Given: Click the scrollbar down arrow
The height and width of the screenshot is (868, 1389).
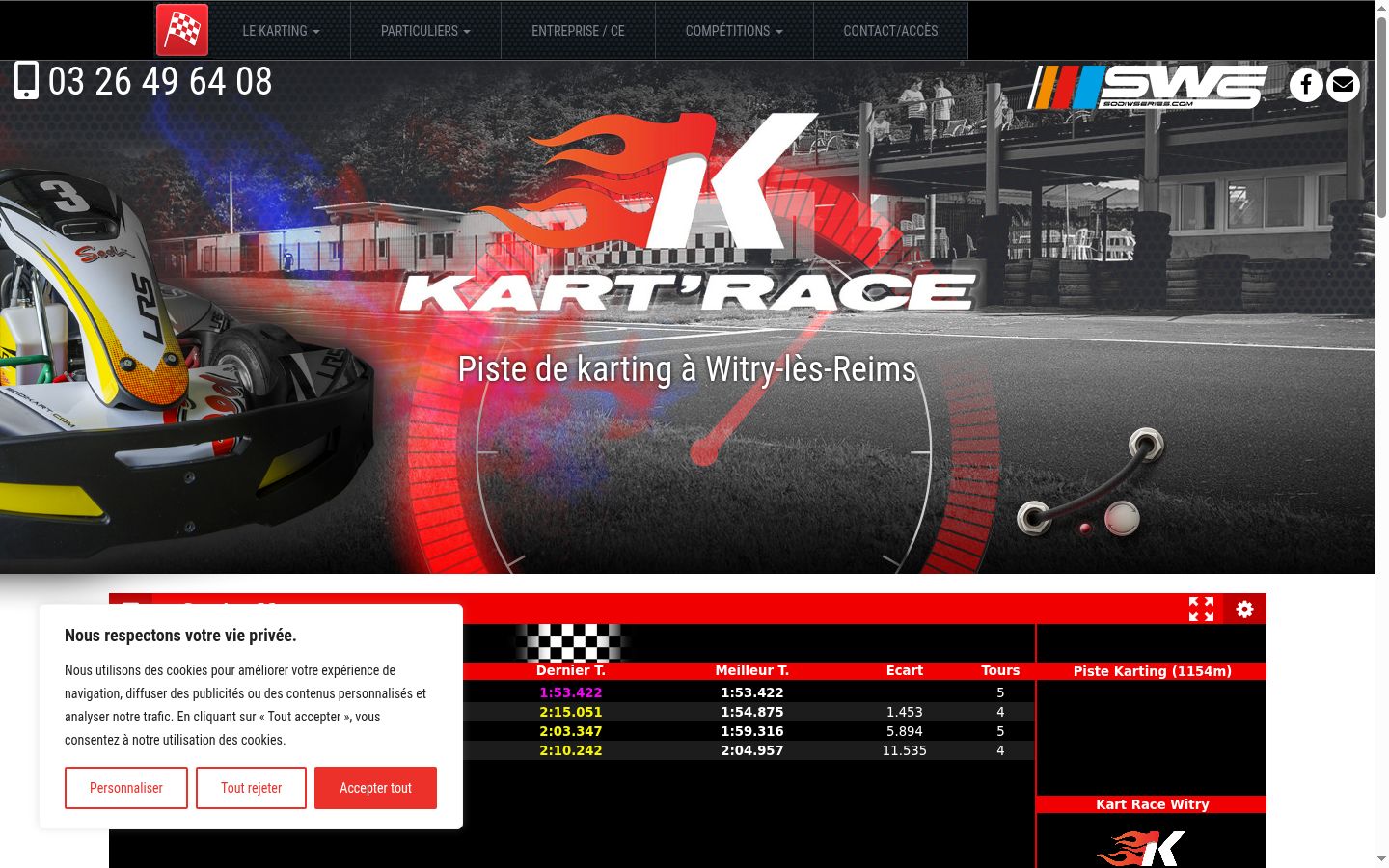Looking at the screenshot, I should [x=1381, y=859].
